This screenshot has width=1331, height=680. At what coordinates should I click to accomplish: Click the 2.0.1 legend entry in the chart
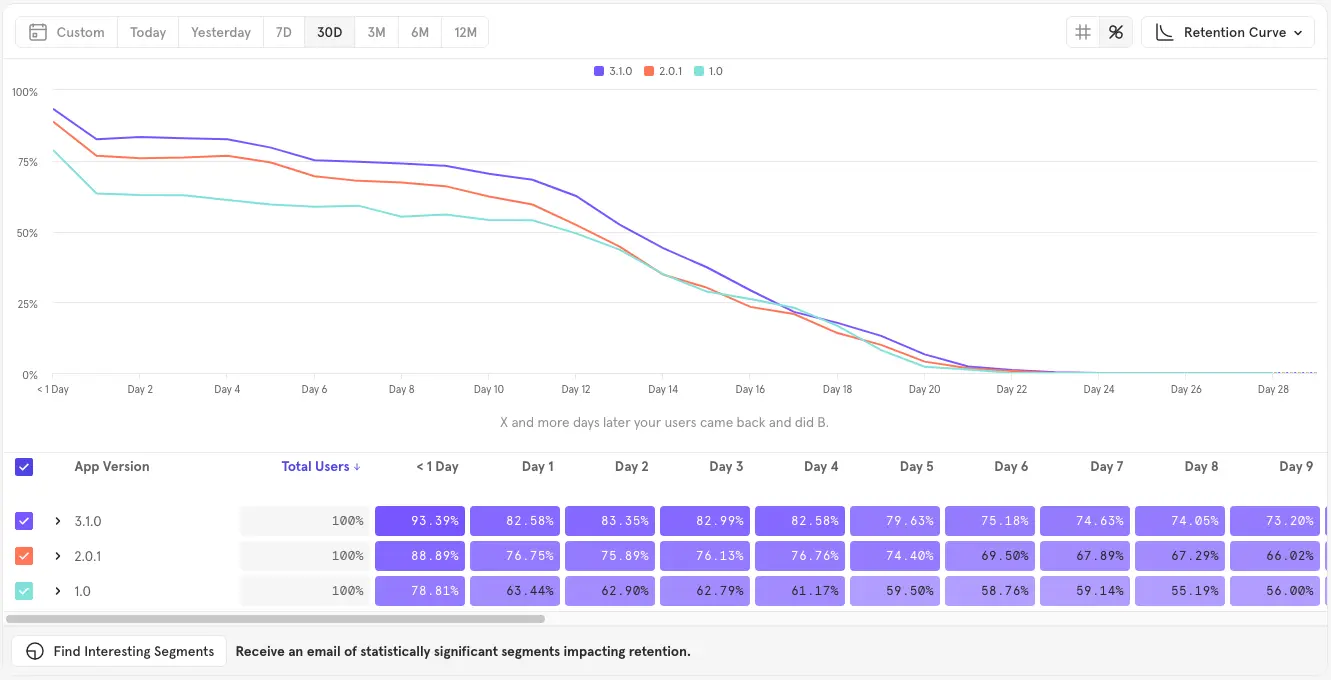(661, 71)
